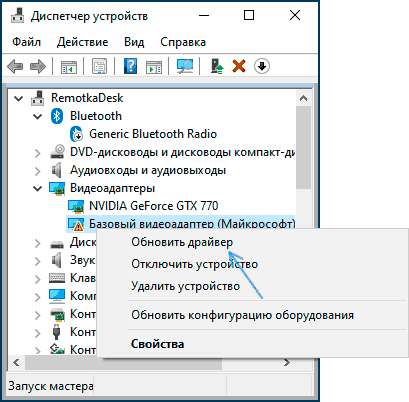The width and height of the screenshot is (409, 402).
Task: Click the Bluetooth category label text
Action: coord(96,116)
